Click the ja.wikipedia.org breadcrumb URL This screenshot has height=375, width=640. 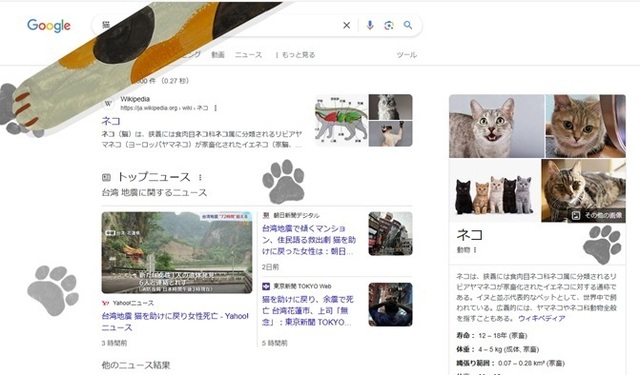(164, 108)
